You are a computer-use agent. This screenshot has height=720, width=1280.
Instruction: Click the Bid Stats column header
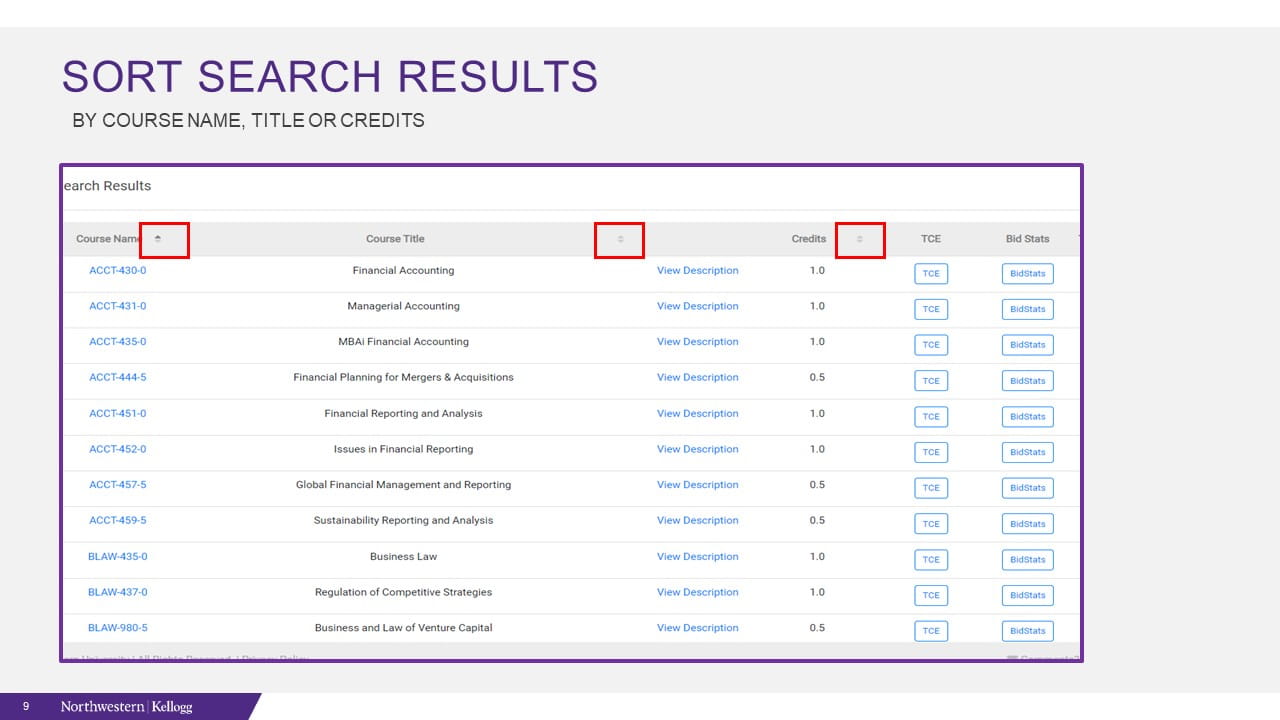coord(1027,239)
